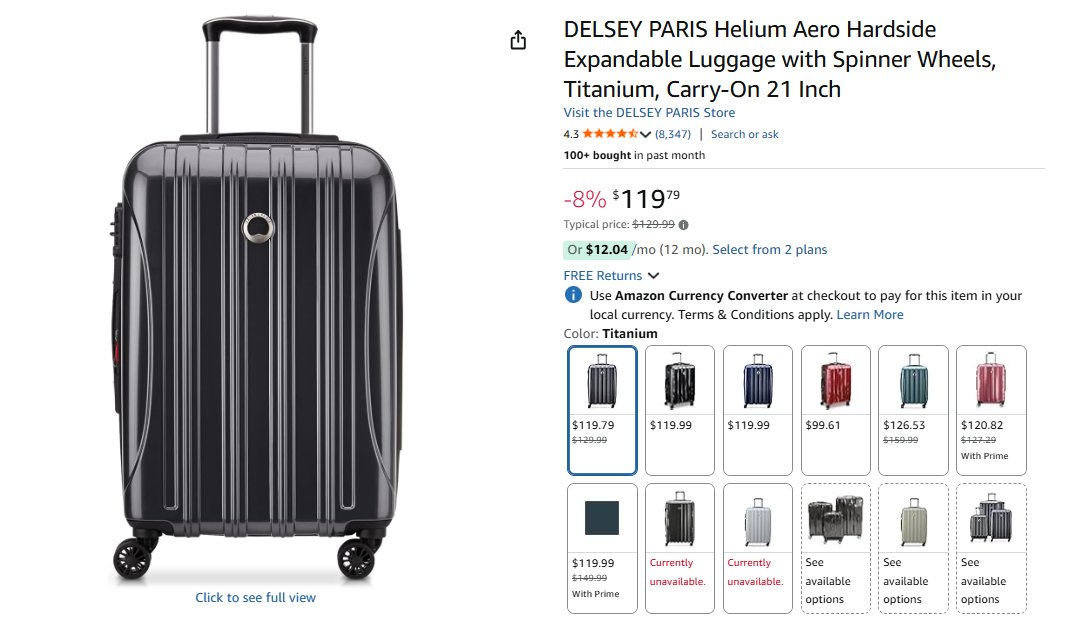Select the red suitcase for $99.61
The height and width of the screenshot is (620, 1069).
point(835,409)
